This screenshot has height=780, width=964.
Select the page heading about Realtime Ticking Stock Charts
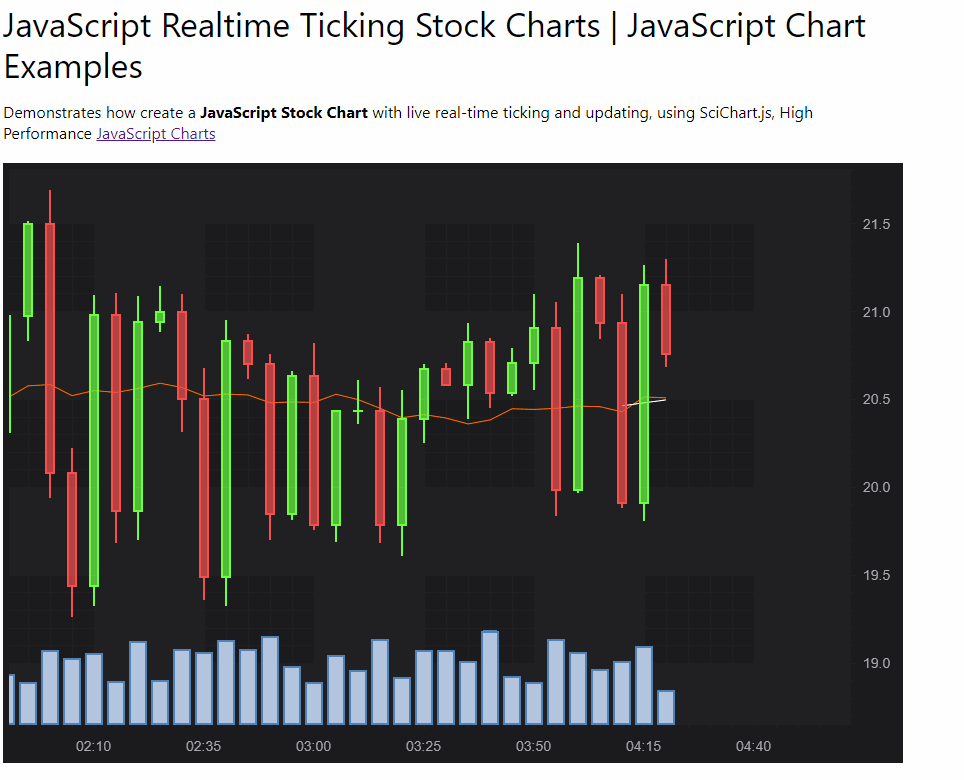click(430, 26)
